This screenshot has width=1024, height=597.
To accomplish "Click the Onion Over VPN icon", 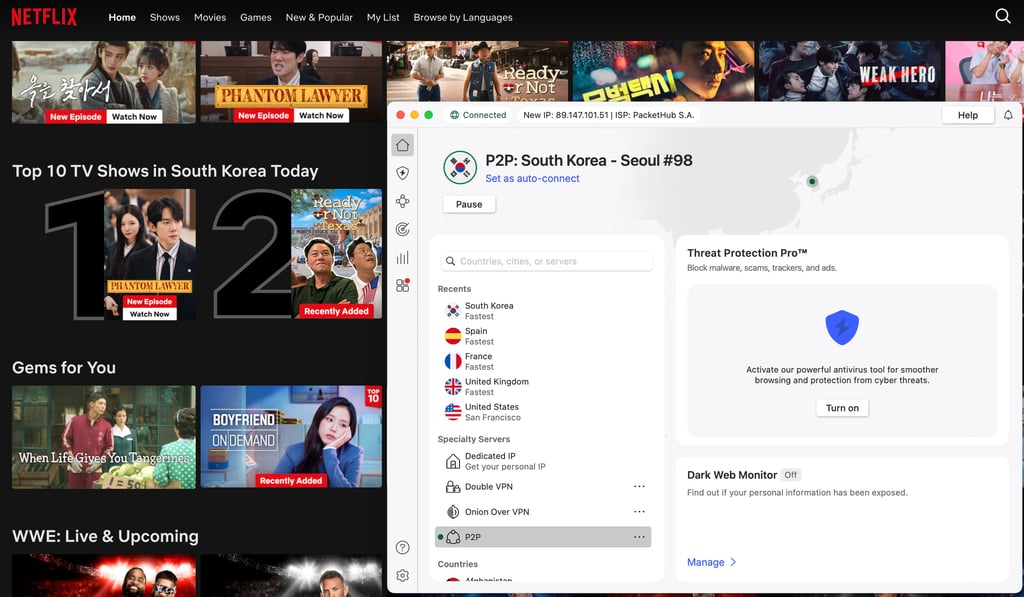I will pyautogui.click(x=453, y=512).
